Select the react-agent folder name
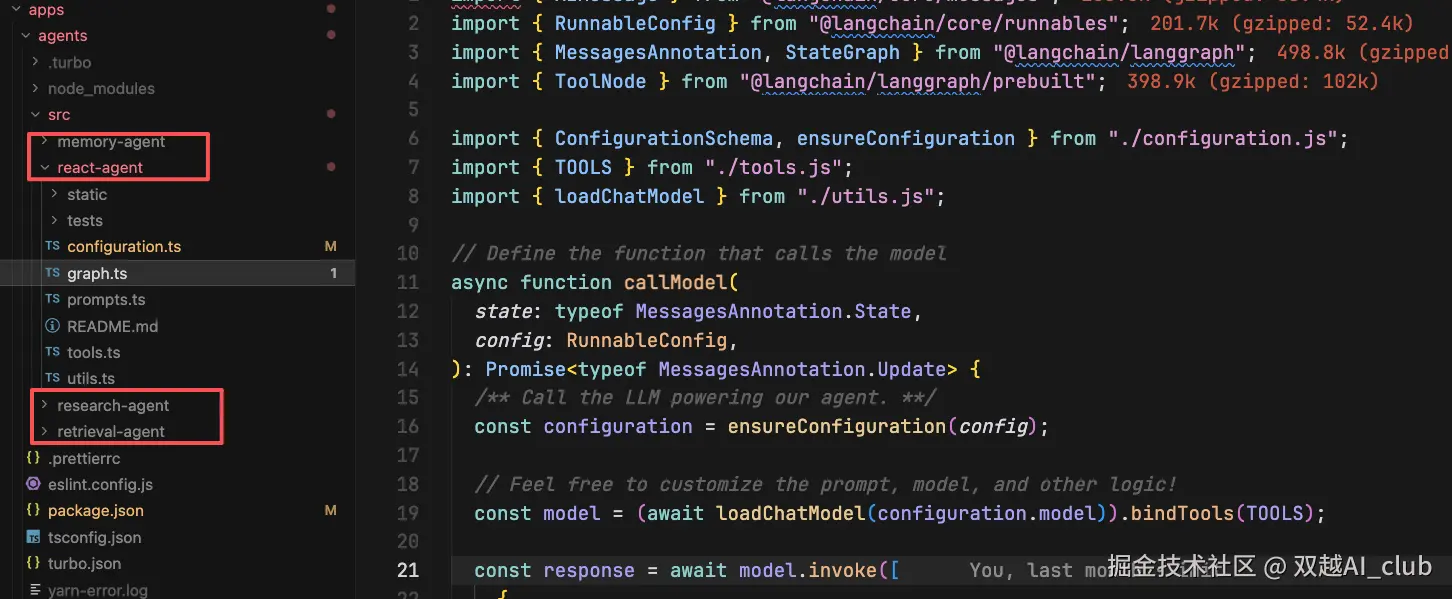The image size is (1452, 599). [x=100, y=167]
